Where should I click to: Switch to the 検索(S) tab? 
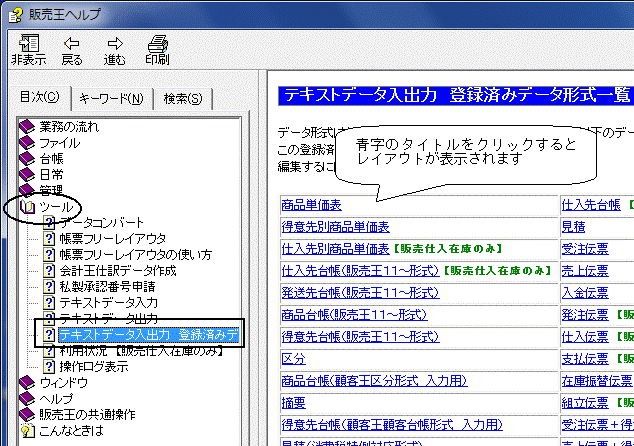(183, 99)
